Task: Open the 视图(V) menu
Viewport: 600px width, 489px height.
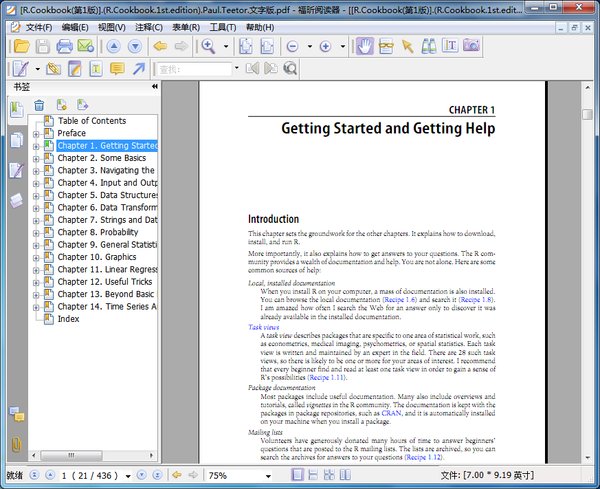Action: 112,28
